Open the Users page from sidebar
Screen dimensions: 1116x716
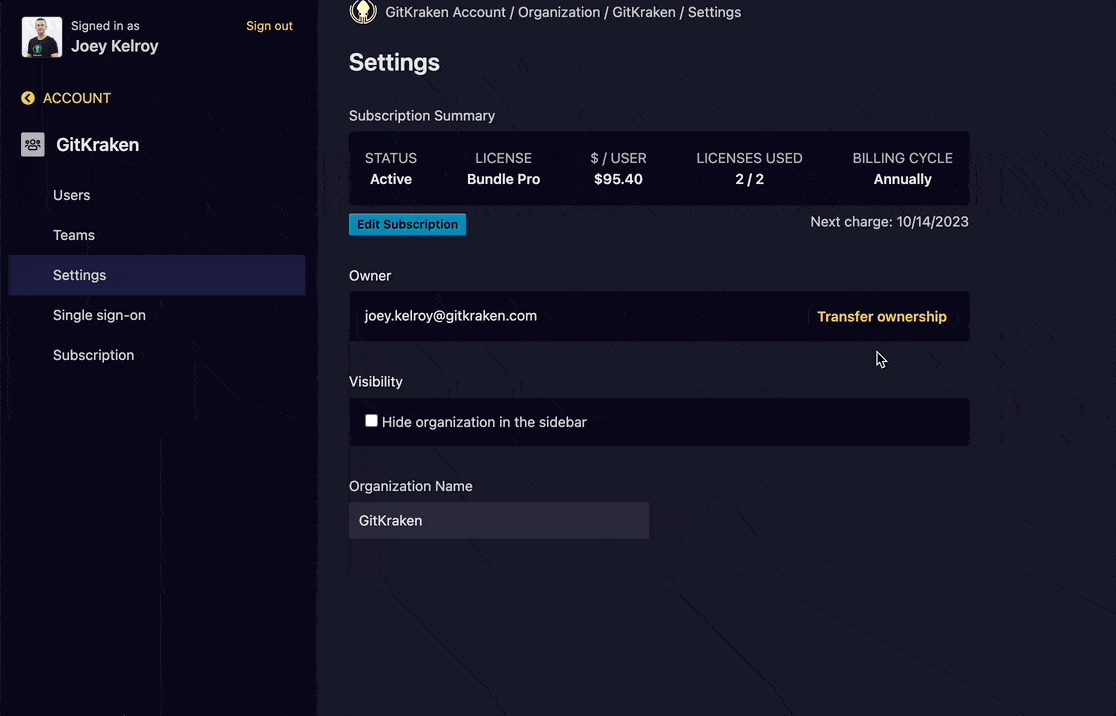(x=71, y=195)
